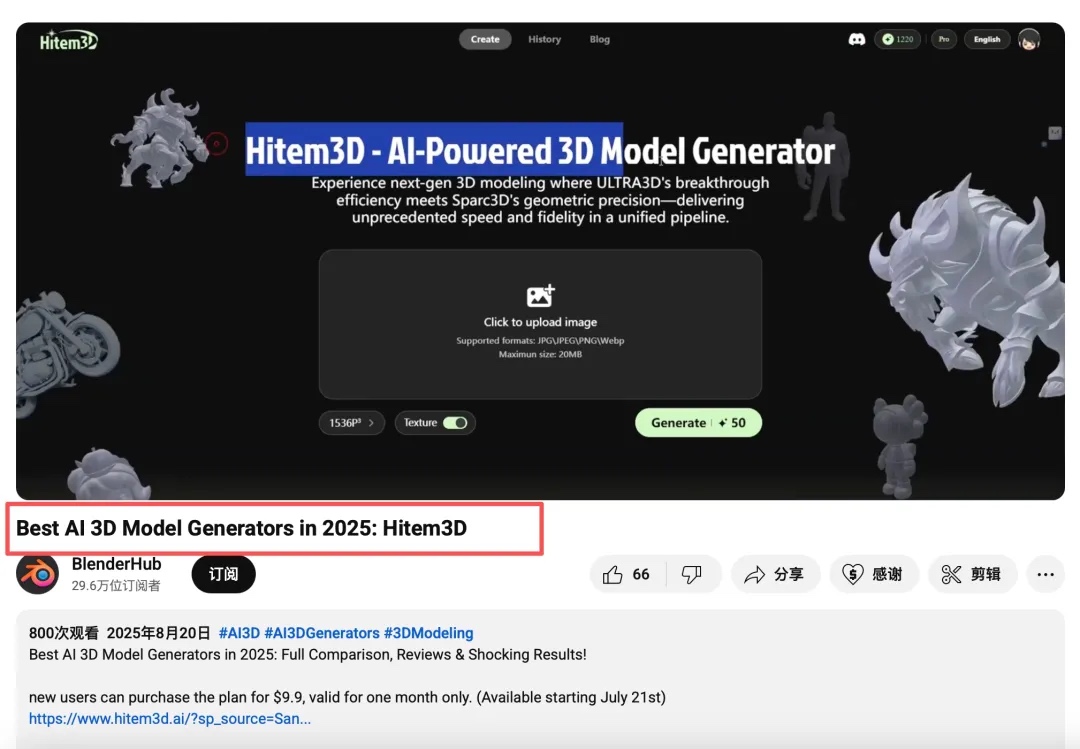
Task: Open the hitem3d.ai link in description
Action: (170, 718)
